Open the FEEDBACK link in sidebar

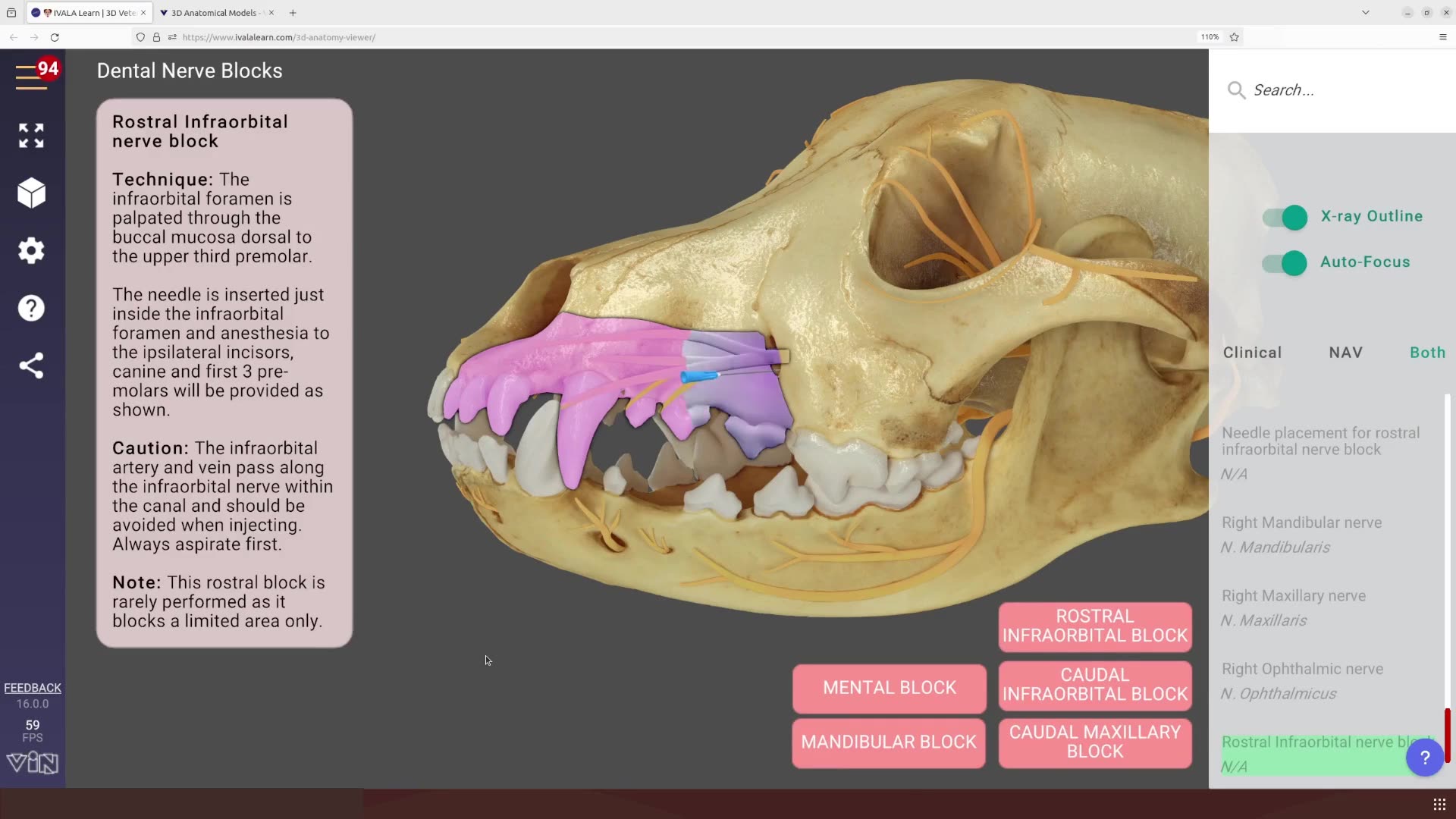tap(33, 687)
